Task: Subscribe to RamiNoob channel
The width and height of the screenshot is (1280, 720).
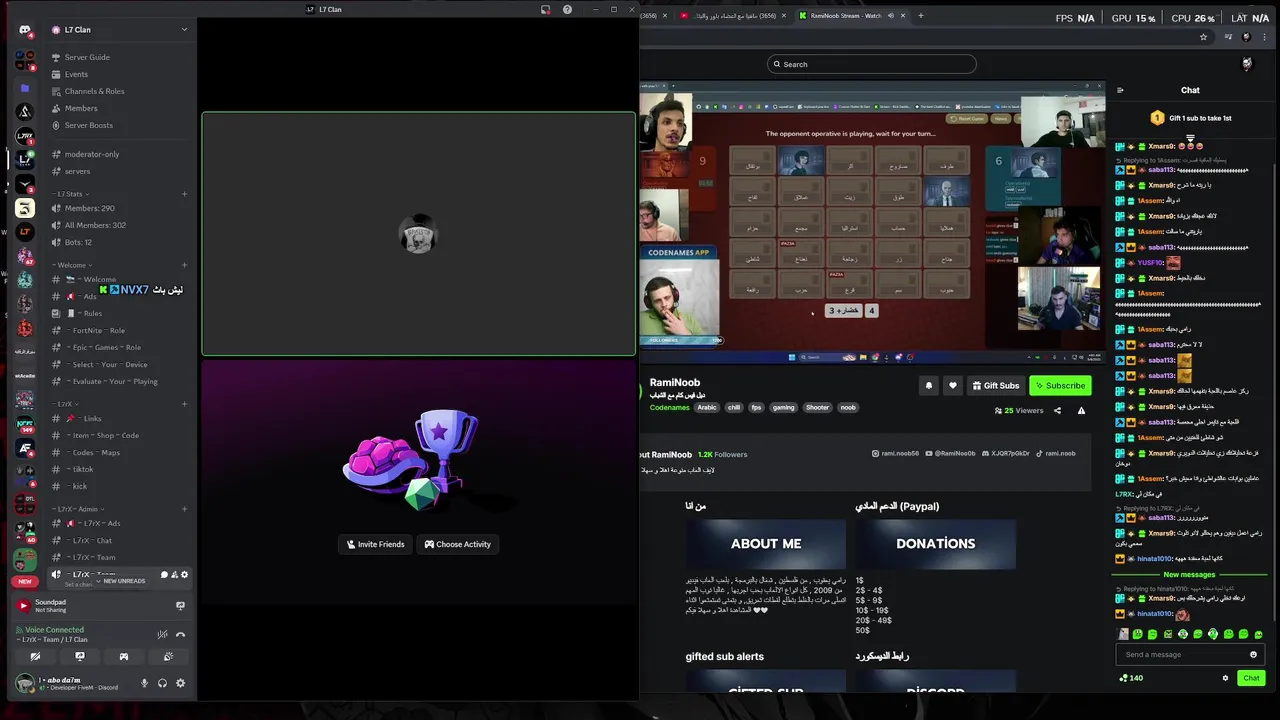Action: point(1060,385)
